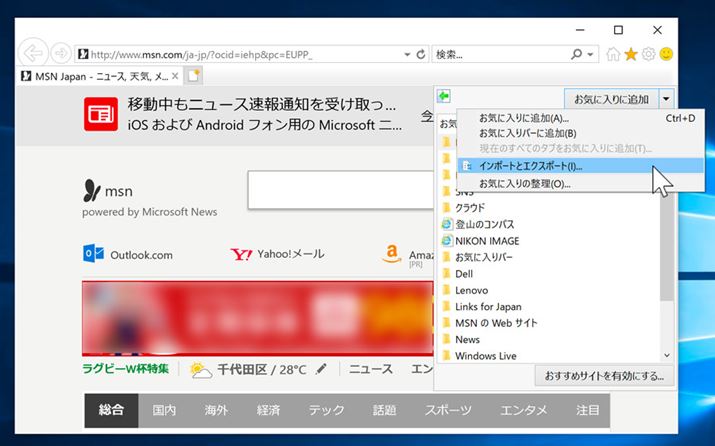Click the refresh icon in address bar

(x=421, y=53)
